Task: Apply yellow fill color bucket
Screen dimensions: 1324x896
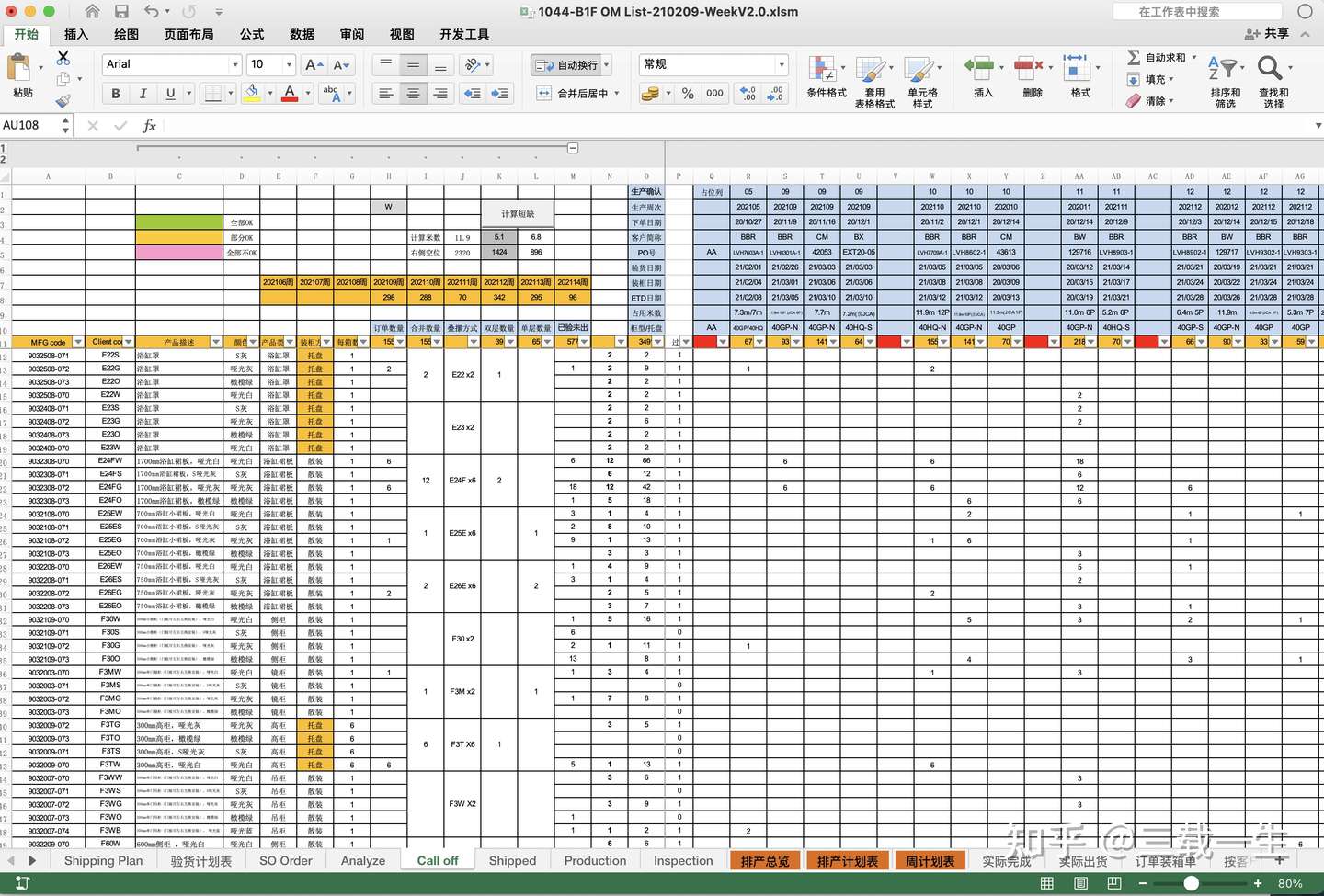Action: click(x=252, y=93)
